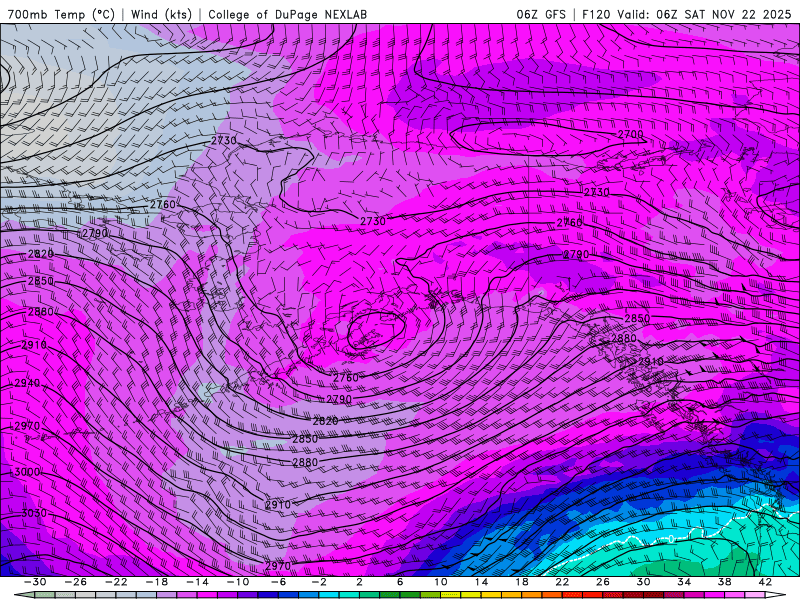Click the 26 color bar label
Screen dimensions: 800x600
[603, 582]
